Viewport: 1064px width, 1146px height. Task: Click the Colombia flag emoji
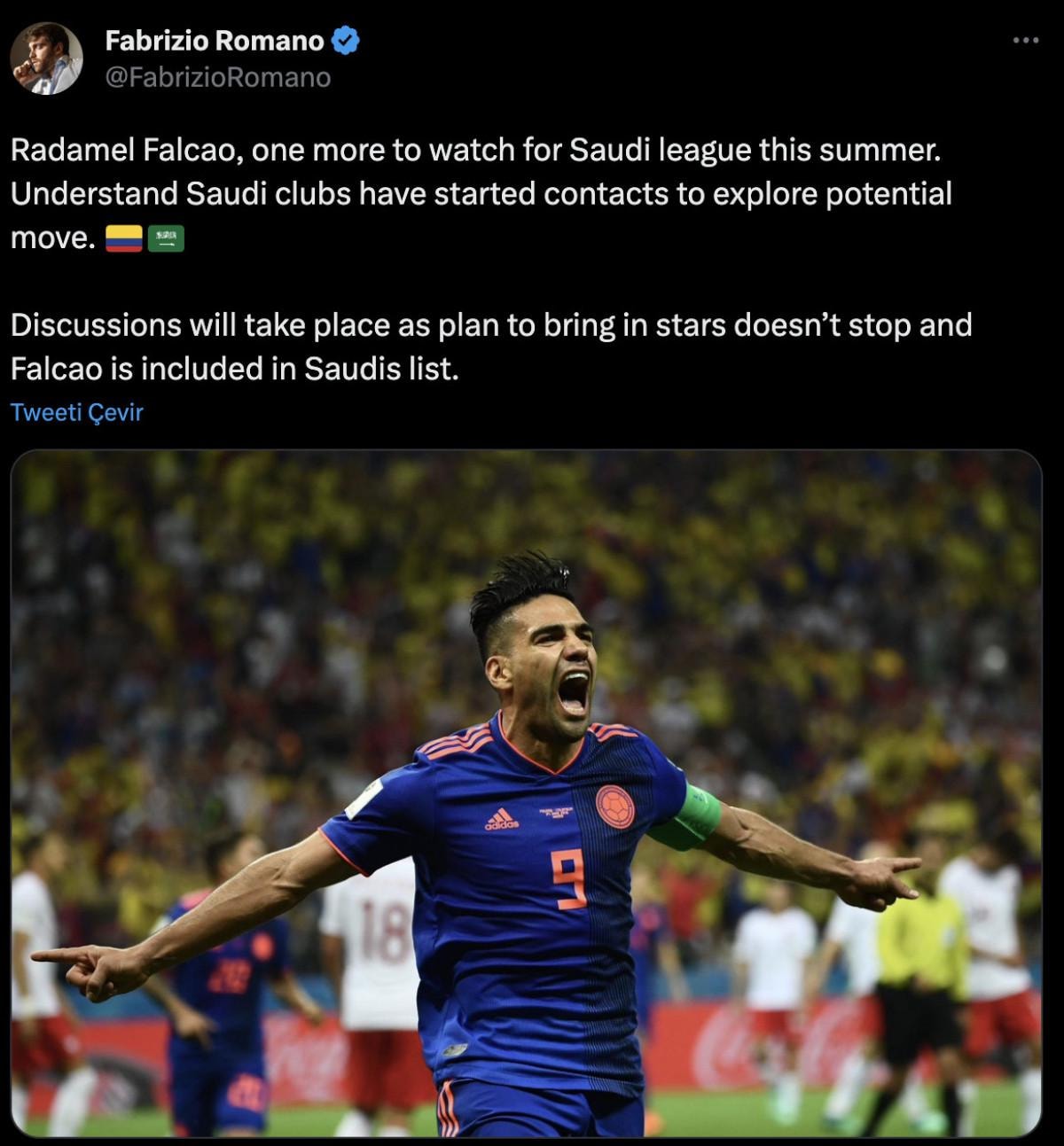coord(123,239)
